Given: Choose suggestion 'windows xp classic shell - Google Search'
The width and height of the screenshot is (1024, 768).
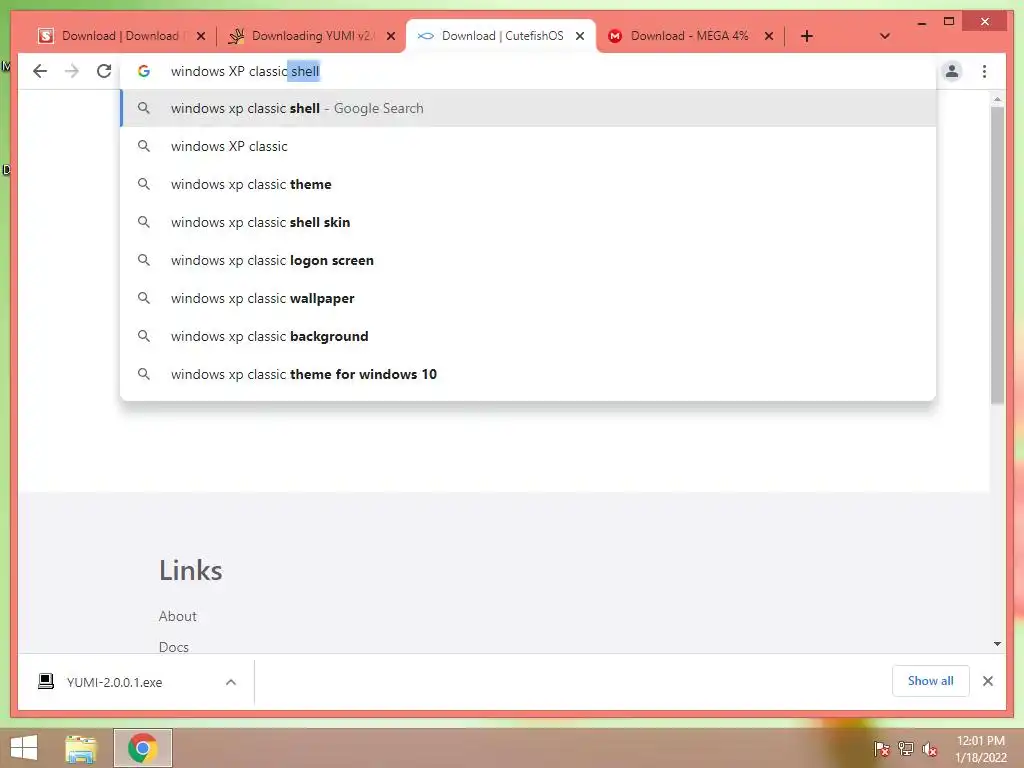Looking at the screenshot, I should coord(528,108).
